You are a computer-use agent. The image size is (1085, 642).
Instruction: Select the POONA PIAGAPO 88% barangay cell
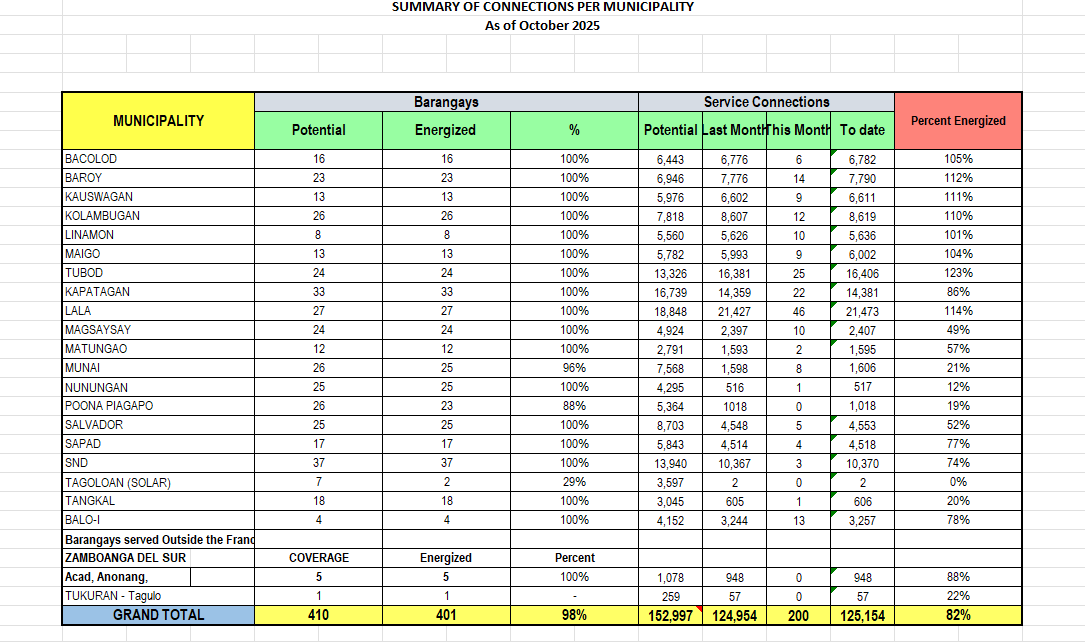(x=574, y=406)
